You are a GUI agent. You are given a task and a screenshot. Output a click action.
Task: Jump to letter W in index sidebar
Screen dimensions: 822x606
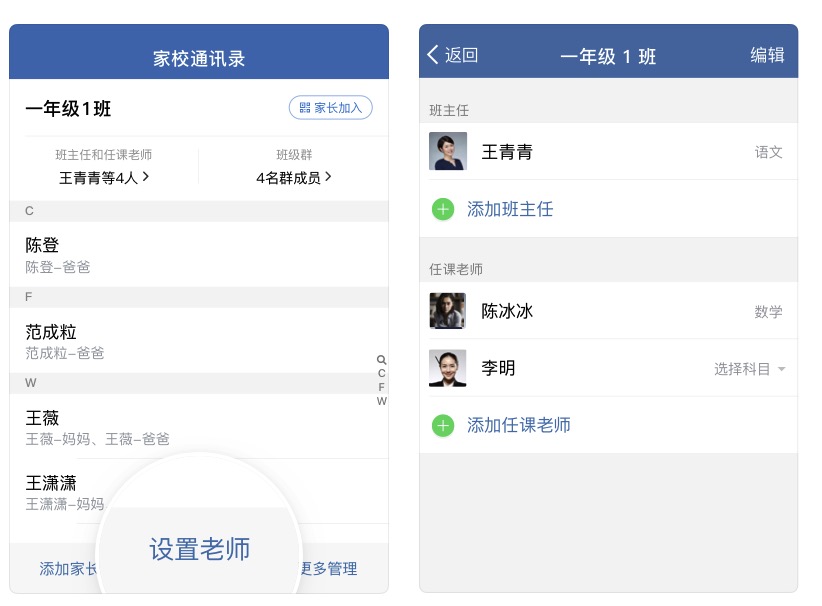point(382,401)
